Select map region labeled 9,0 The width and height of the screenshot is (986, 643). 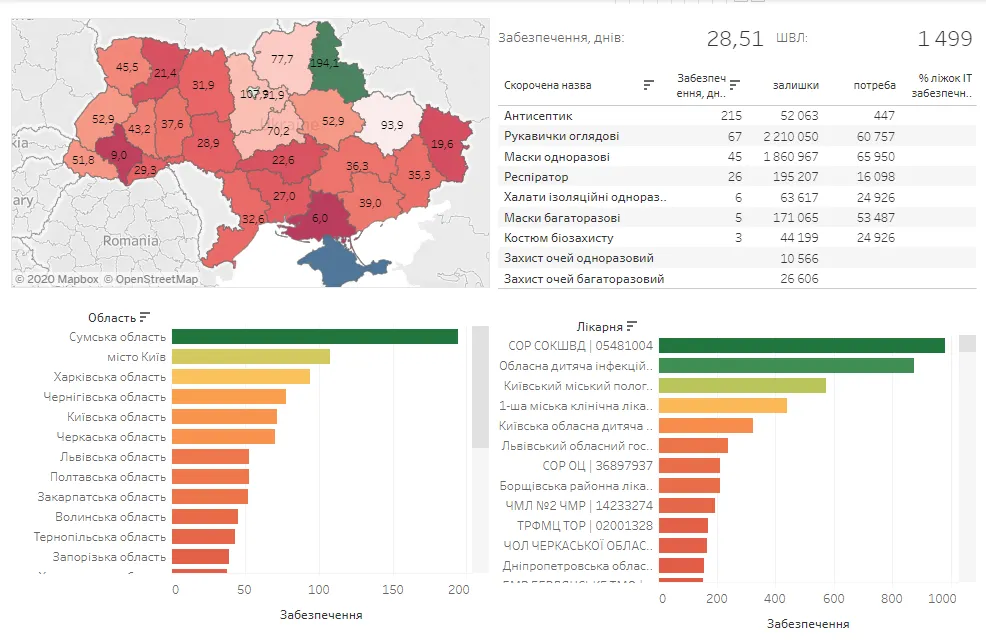tap(117, 155)
